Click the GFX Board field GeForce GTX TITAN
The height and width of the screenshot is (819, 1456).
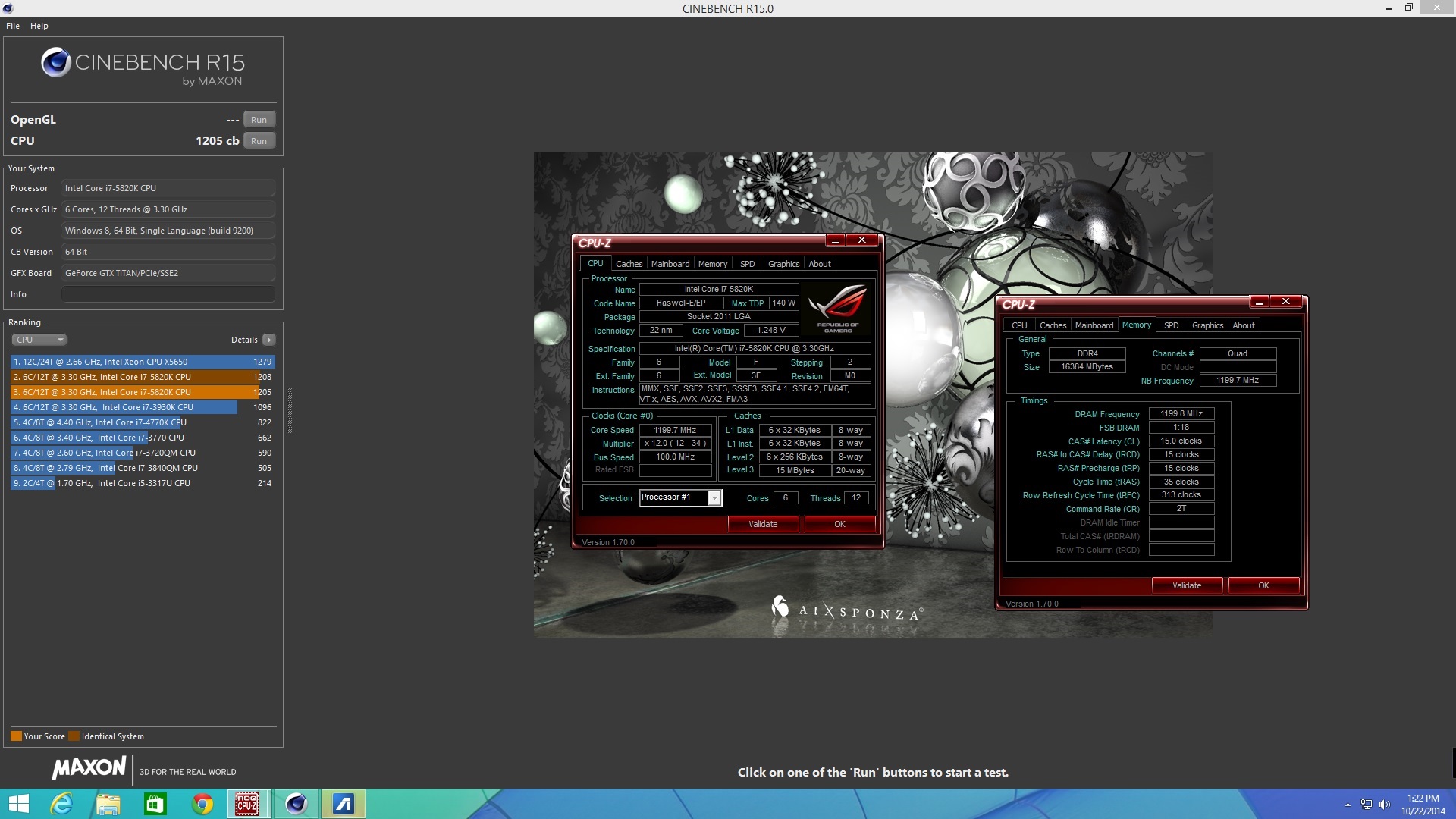click(x=168, y=273)
